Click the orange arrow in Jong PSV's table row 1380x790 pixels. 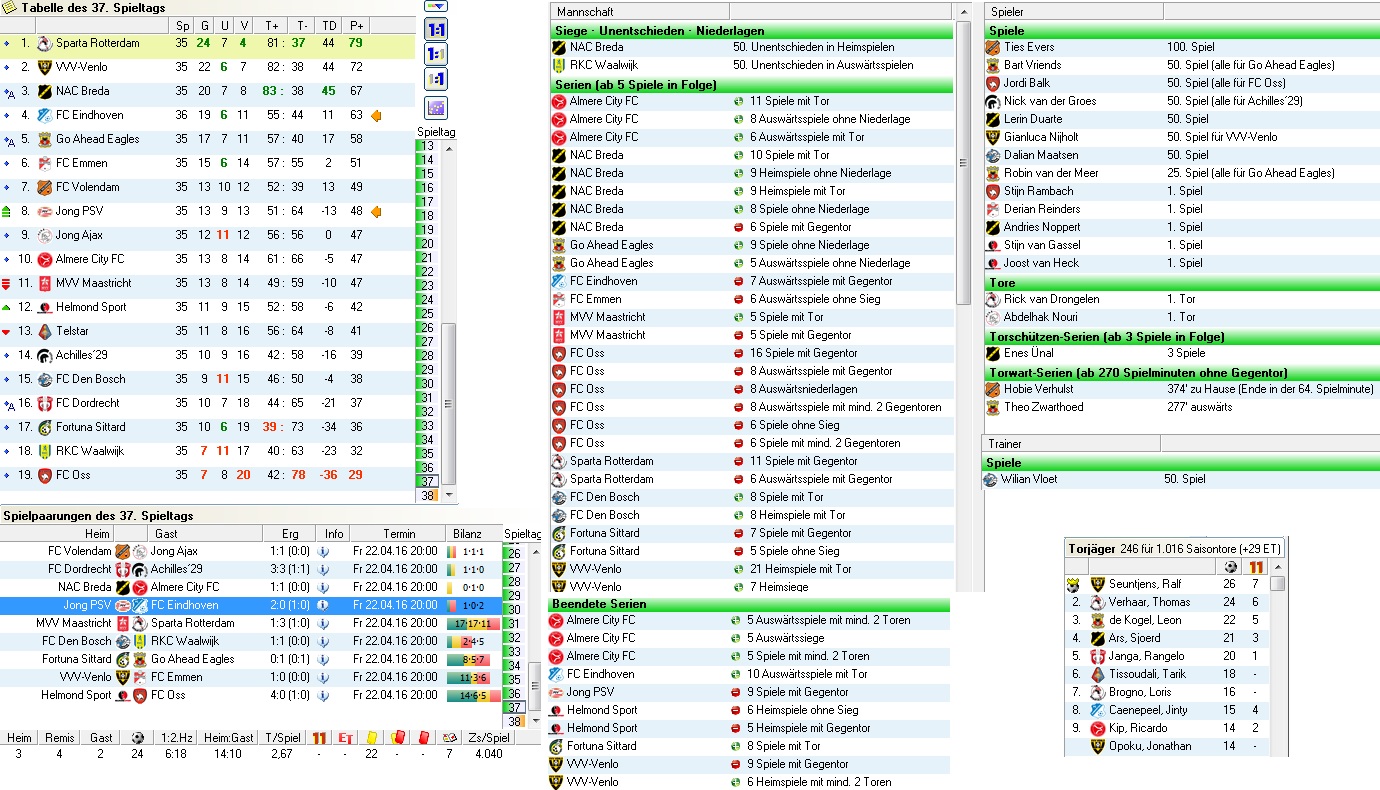[377, 211]
